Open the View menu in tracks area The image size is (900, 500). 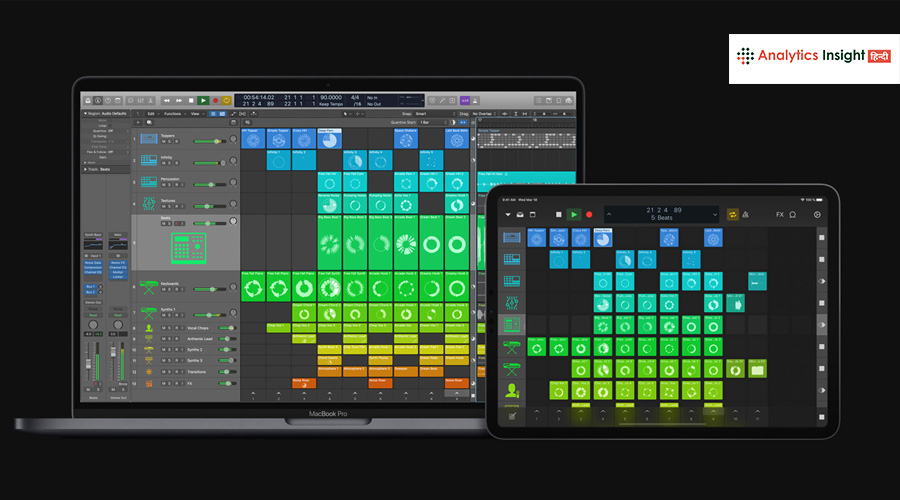196,114
